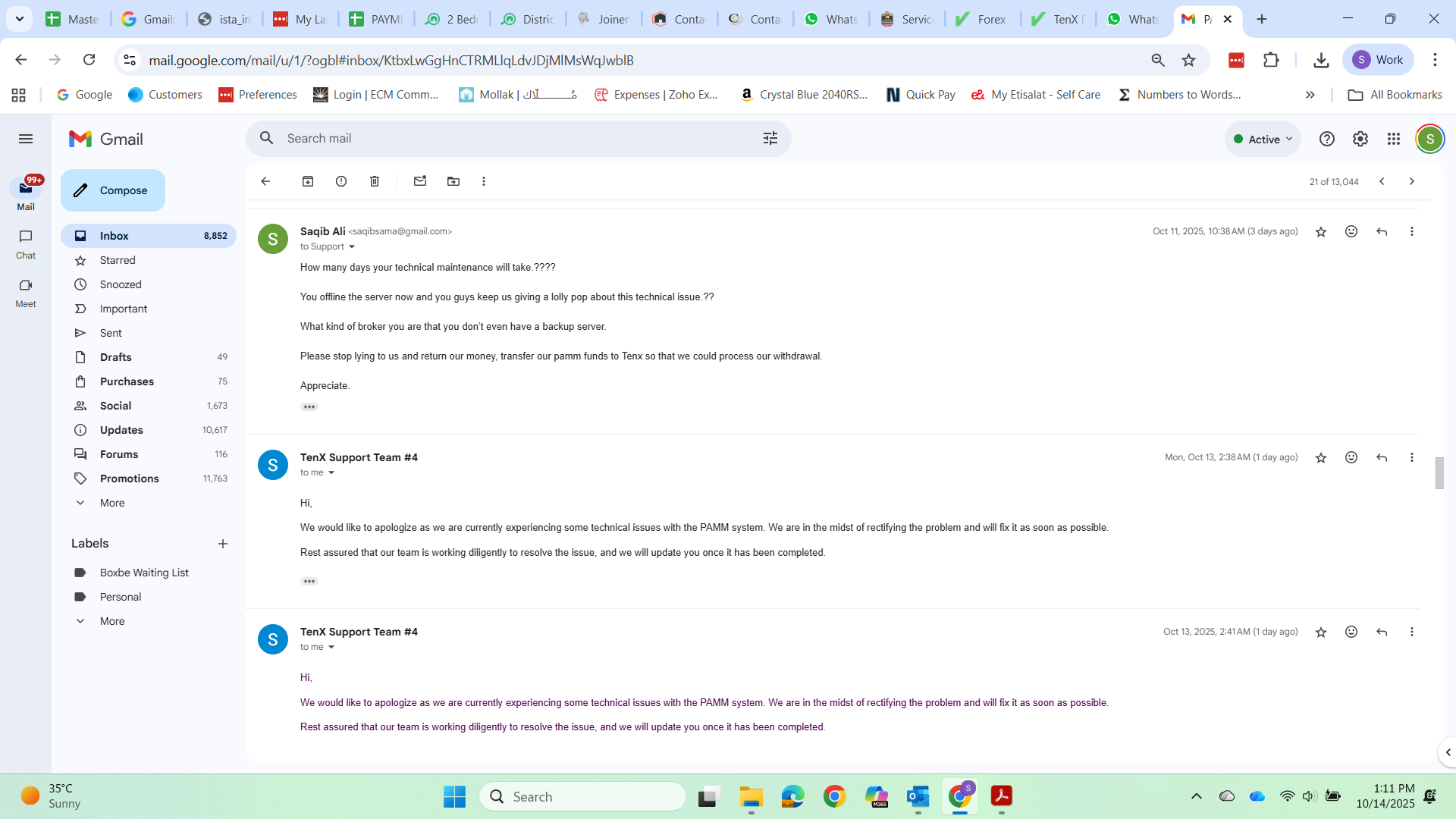This screenshot has height=819, width=1456.
Task: Expand More under sidebar folders
Action: click(x=111, y=503)
